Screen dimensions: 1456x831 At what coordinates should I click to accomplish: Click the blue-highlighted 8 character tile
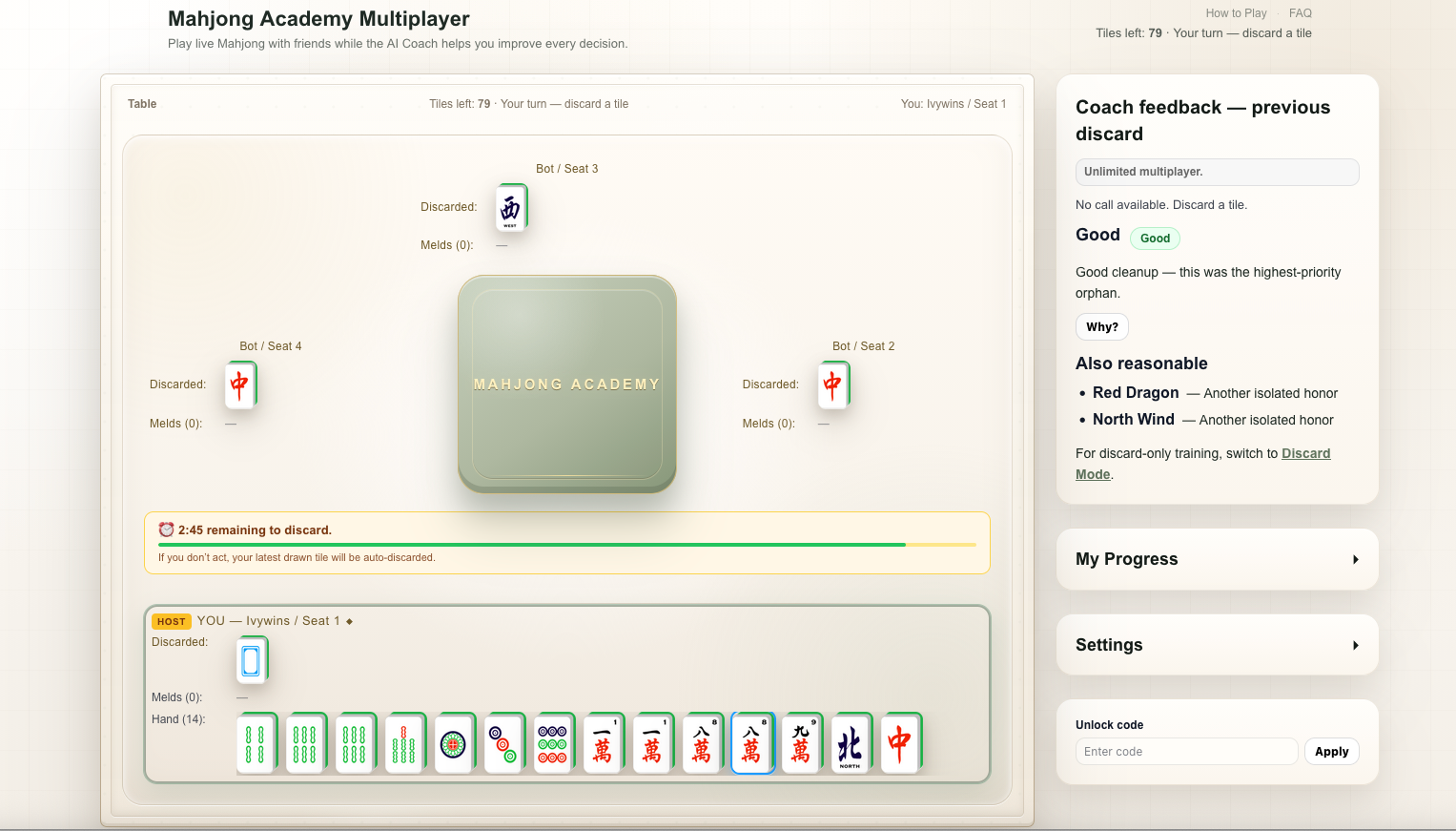point(751,743)
